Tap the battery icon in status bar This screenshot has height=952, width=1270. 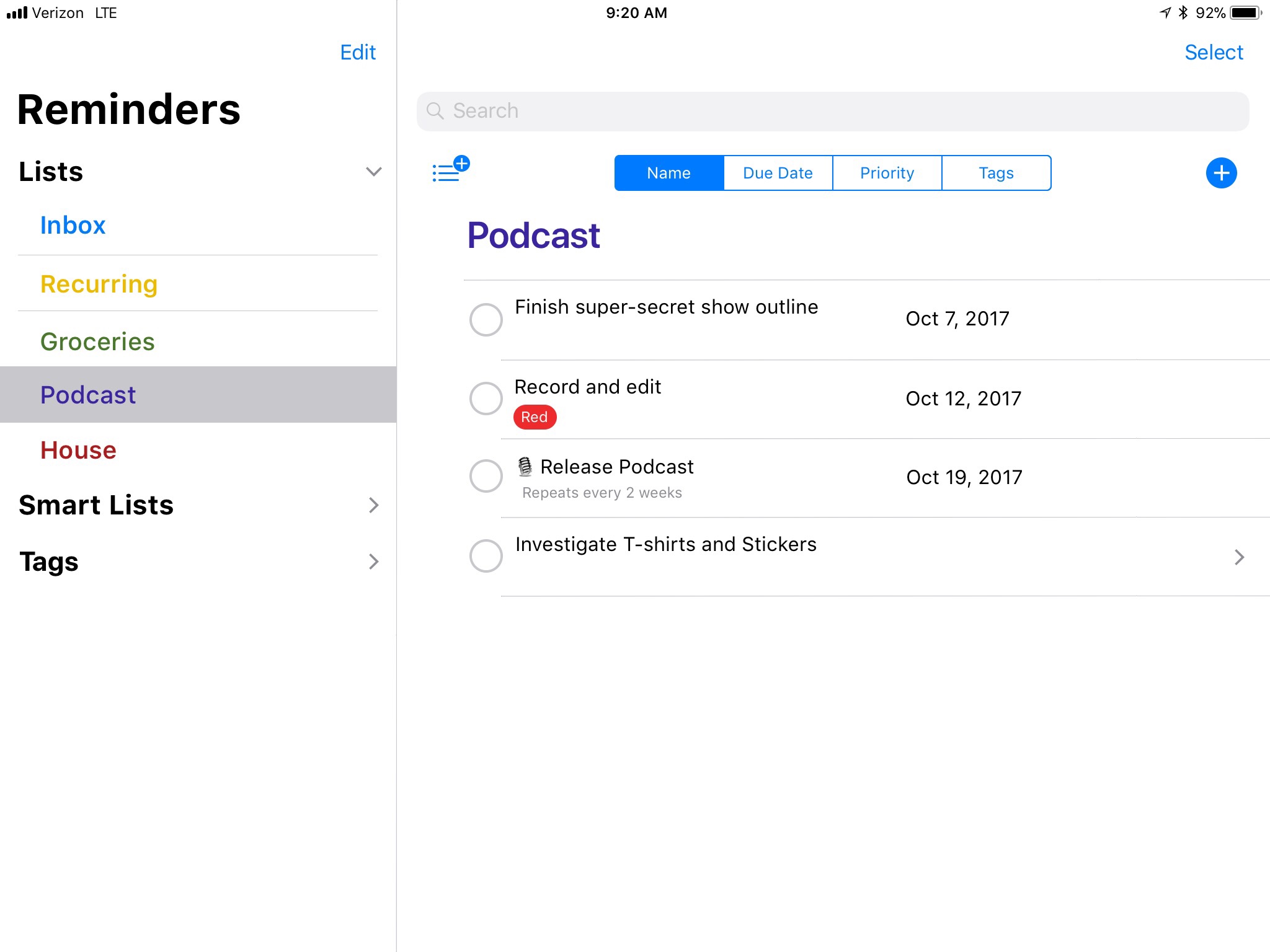click(x=1245, y=13)
